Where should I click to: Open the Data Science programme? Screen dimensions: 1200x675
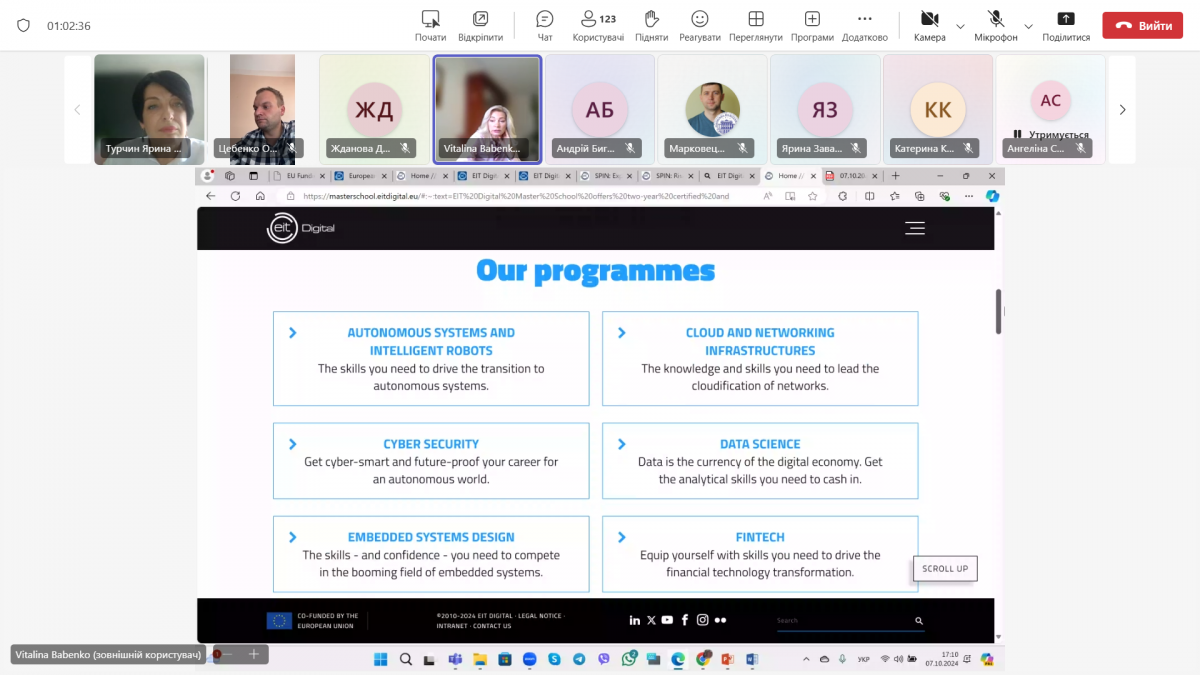[x=760, y=460]
